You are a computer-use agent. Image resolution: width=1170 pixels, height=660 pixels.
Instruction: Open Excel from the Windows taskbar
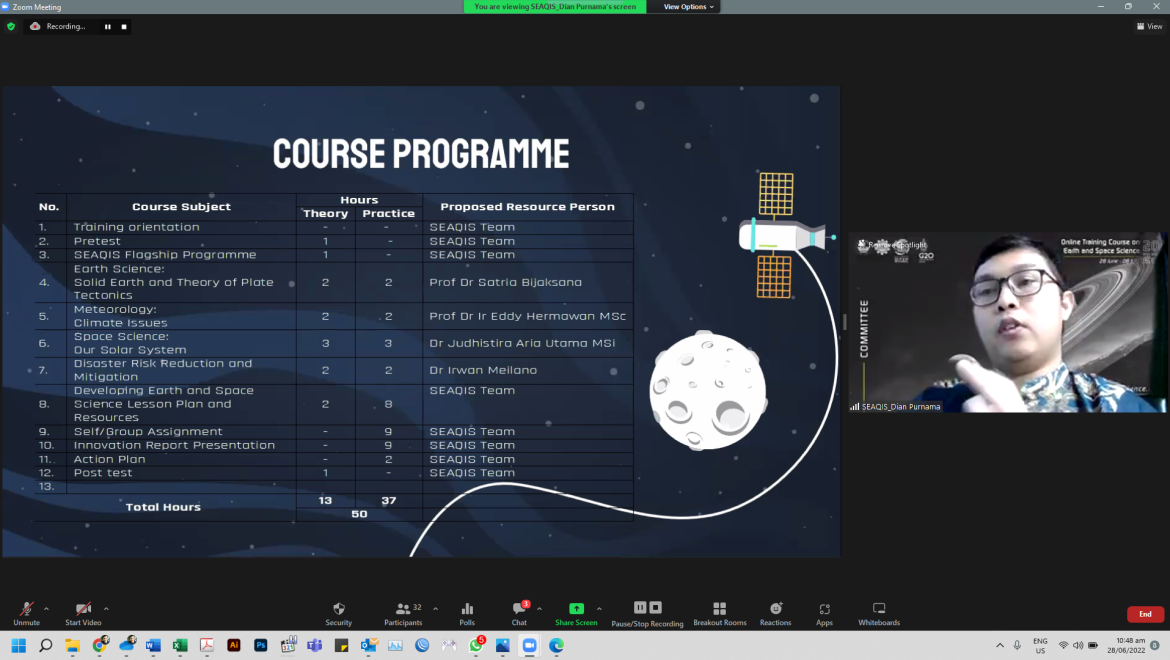tap(180, 646)
